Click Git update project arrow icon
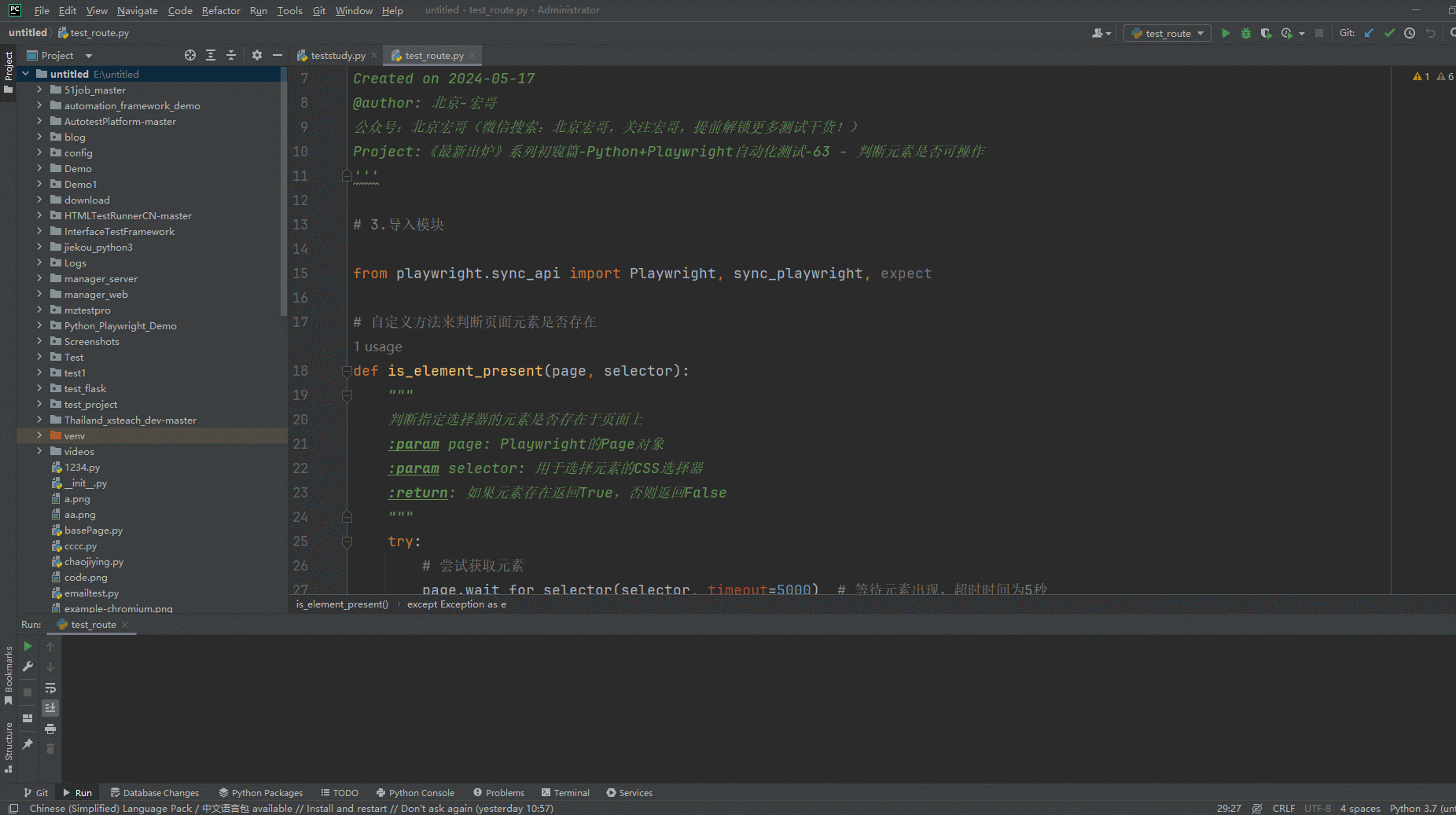 click(x=1369, y=33)
